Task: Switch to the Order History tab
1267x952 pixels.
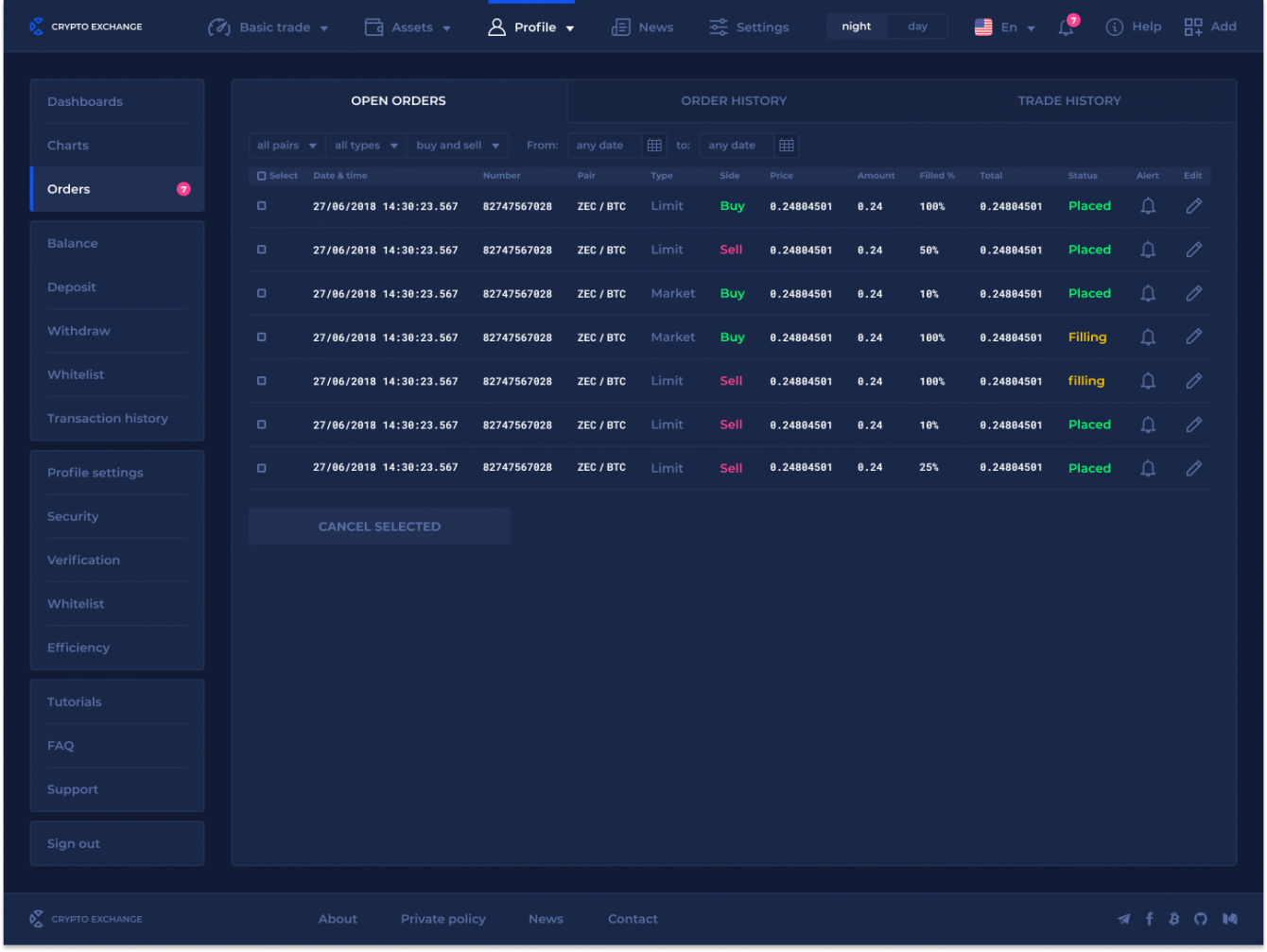Action: click(734, 101)
